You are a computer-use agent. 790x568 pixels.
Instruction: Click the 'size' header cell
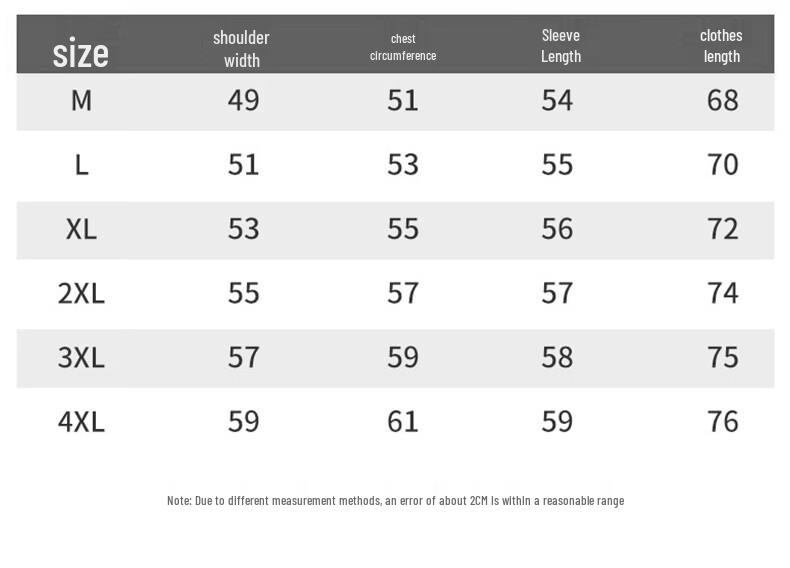click(80, 52)
